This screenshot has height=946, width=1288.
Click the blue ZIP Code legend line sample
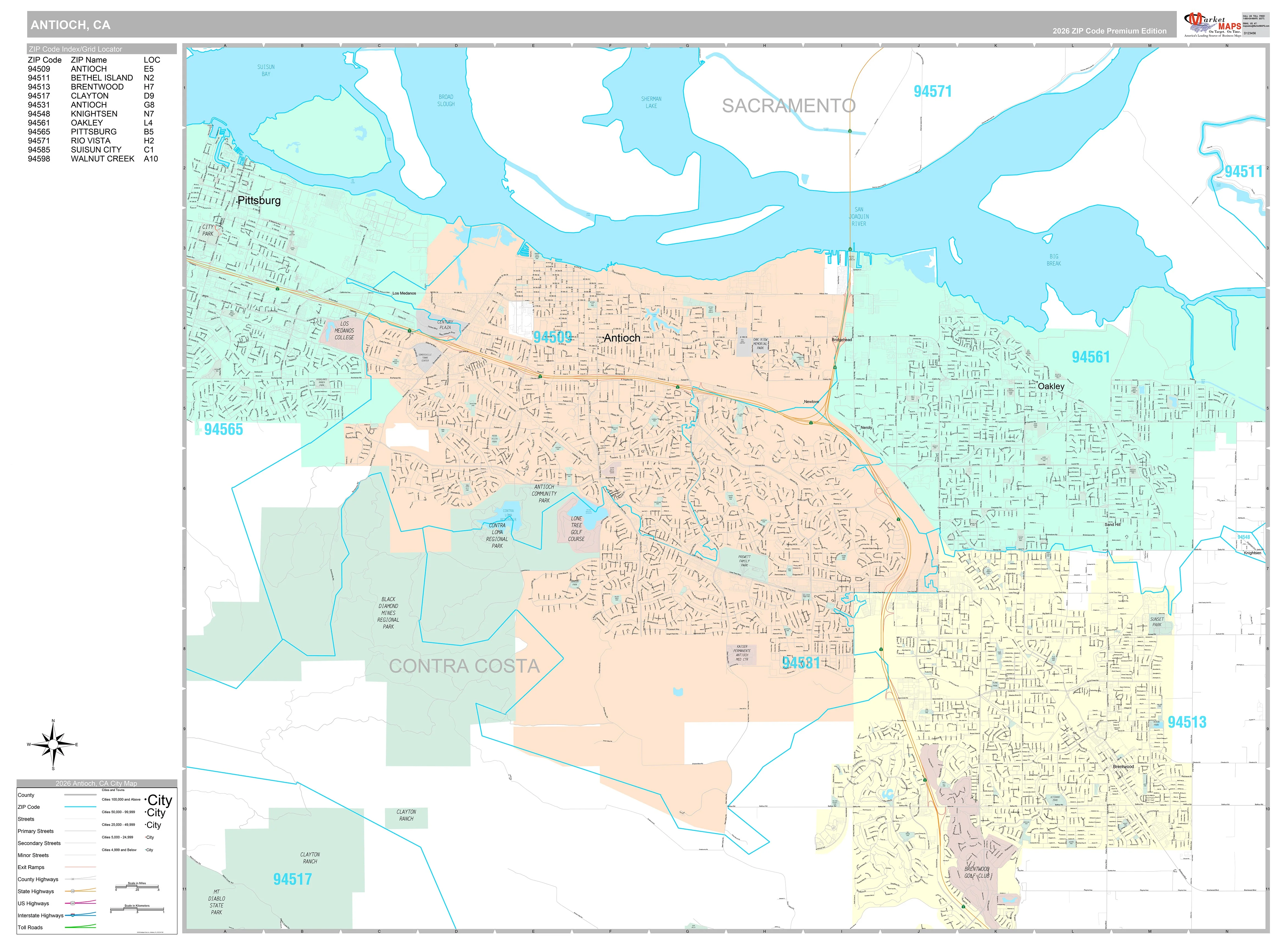[x=80, y=808]
